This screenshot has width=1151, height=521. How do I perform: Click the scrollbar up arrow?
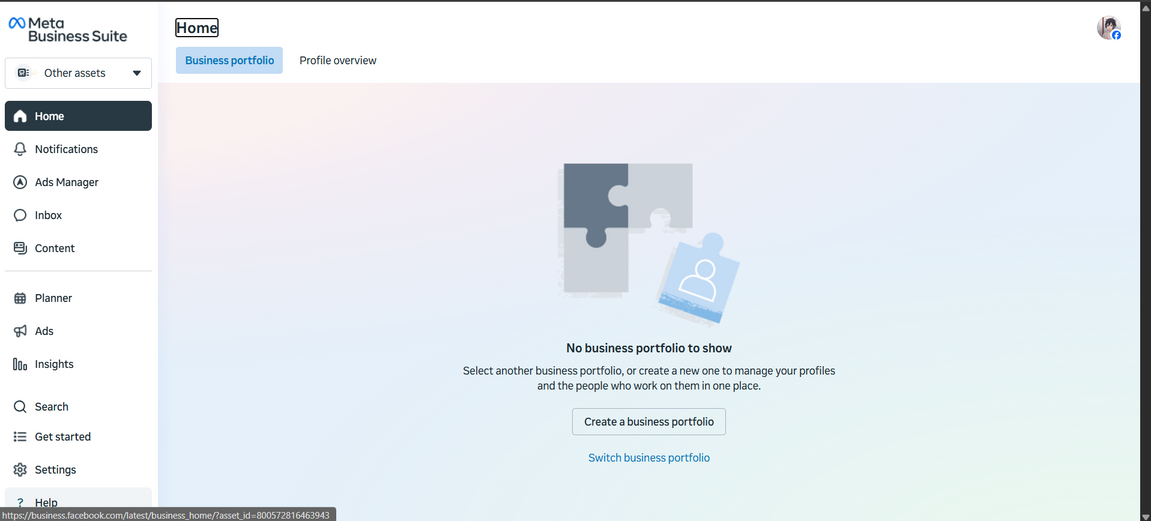[1145, 7]
